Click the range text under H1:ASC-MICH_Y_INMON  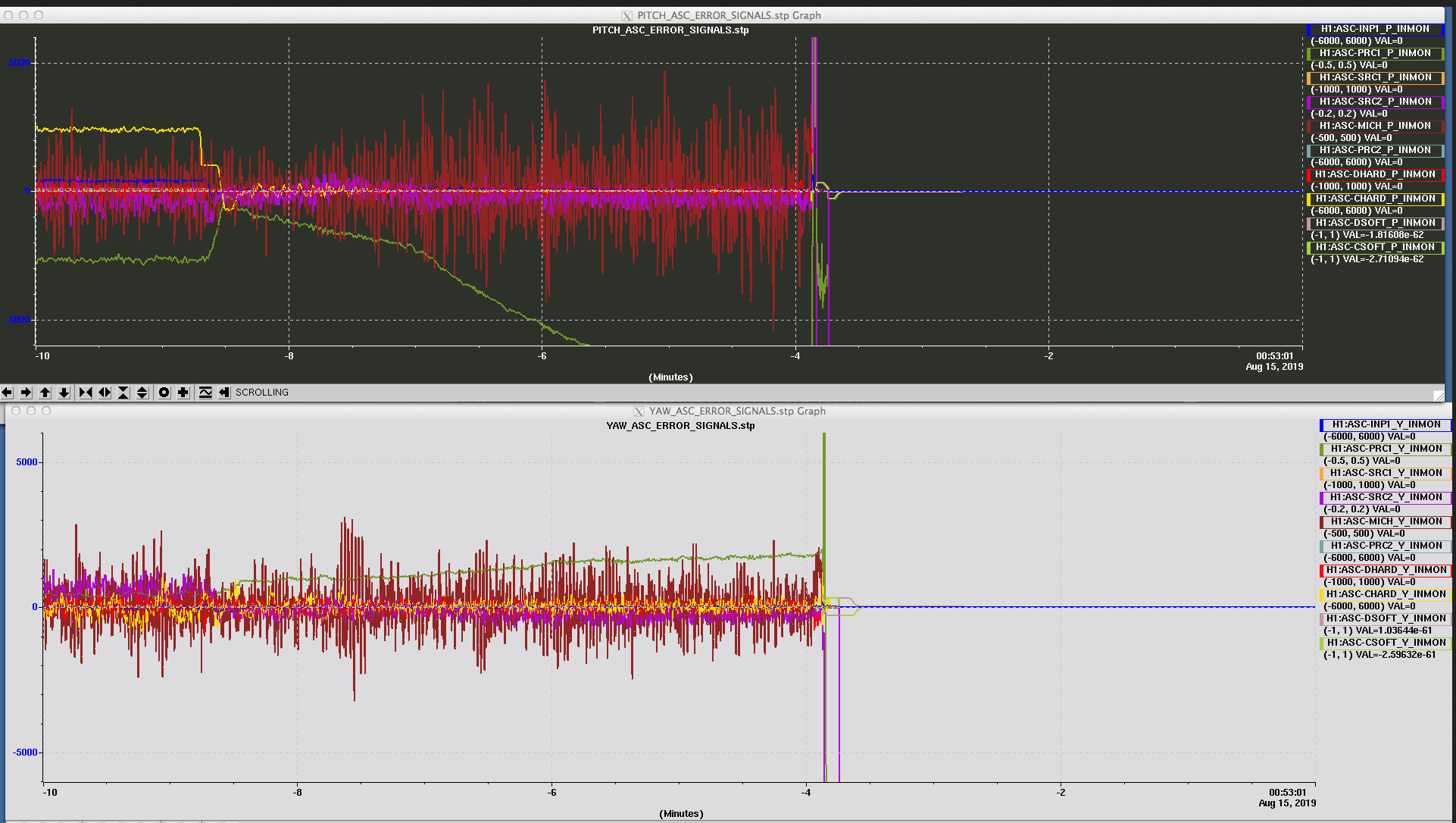[x=1348, y=534]
